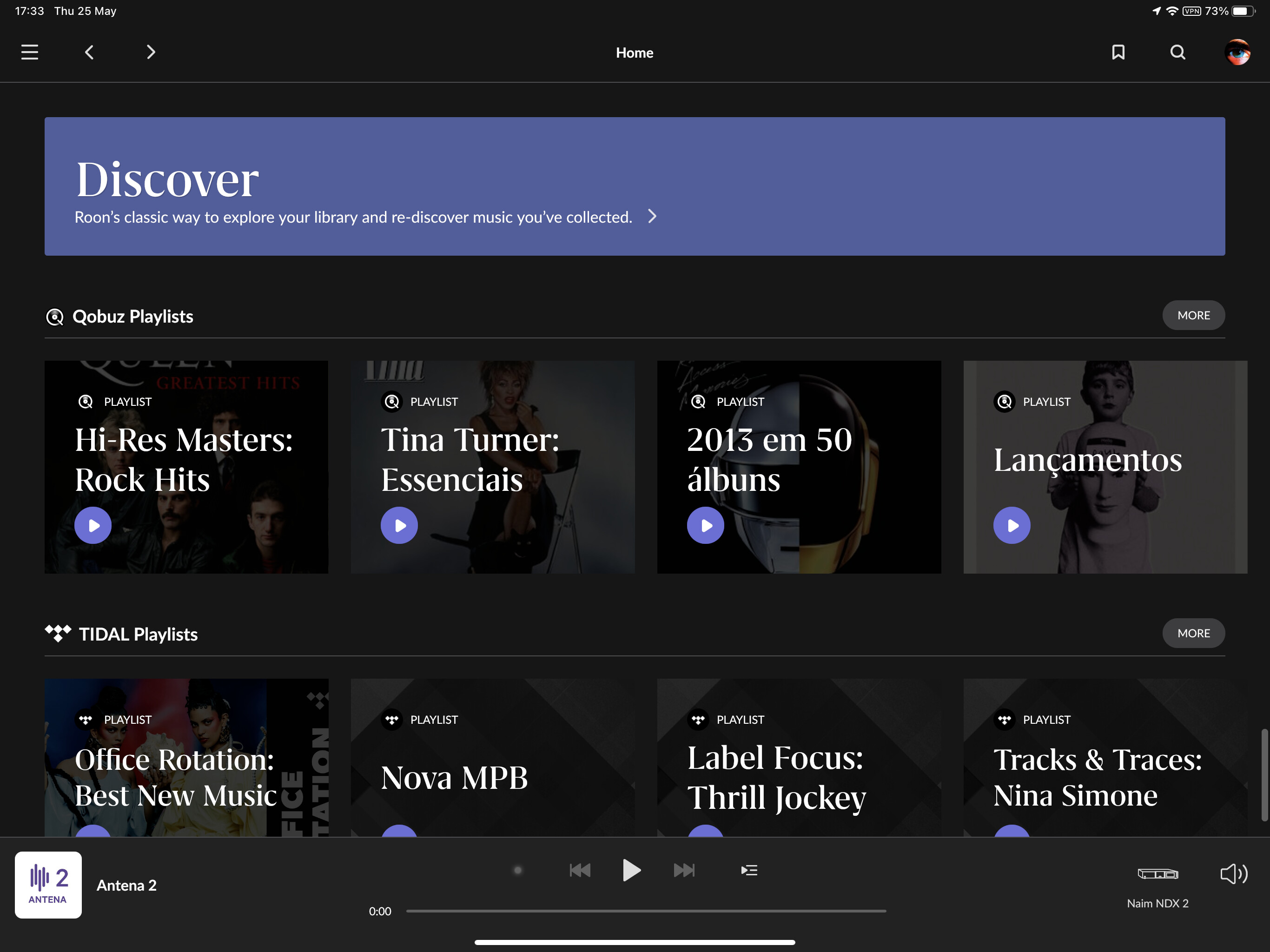Click Qobuz icon on 2013 em 50 álbuns card

tap(698, 401)
